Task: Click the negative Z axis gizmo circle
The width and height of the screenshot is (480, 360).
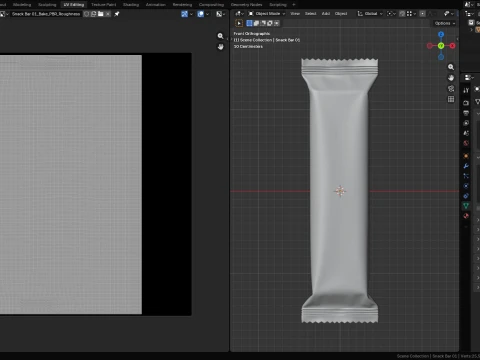Action: [441, 57]
